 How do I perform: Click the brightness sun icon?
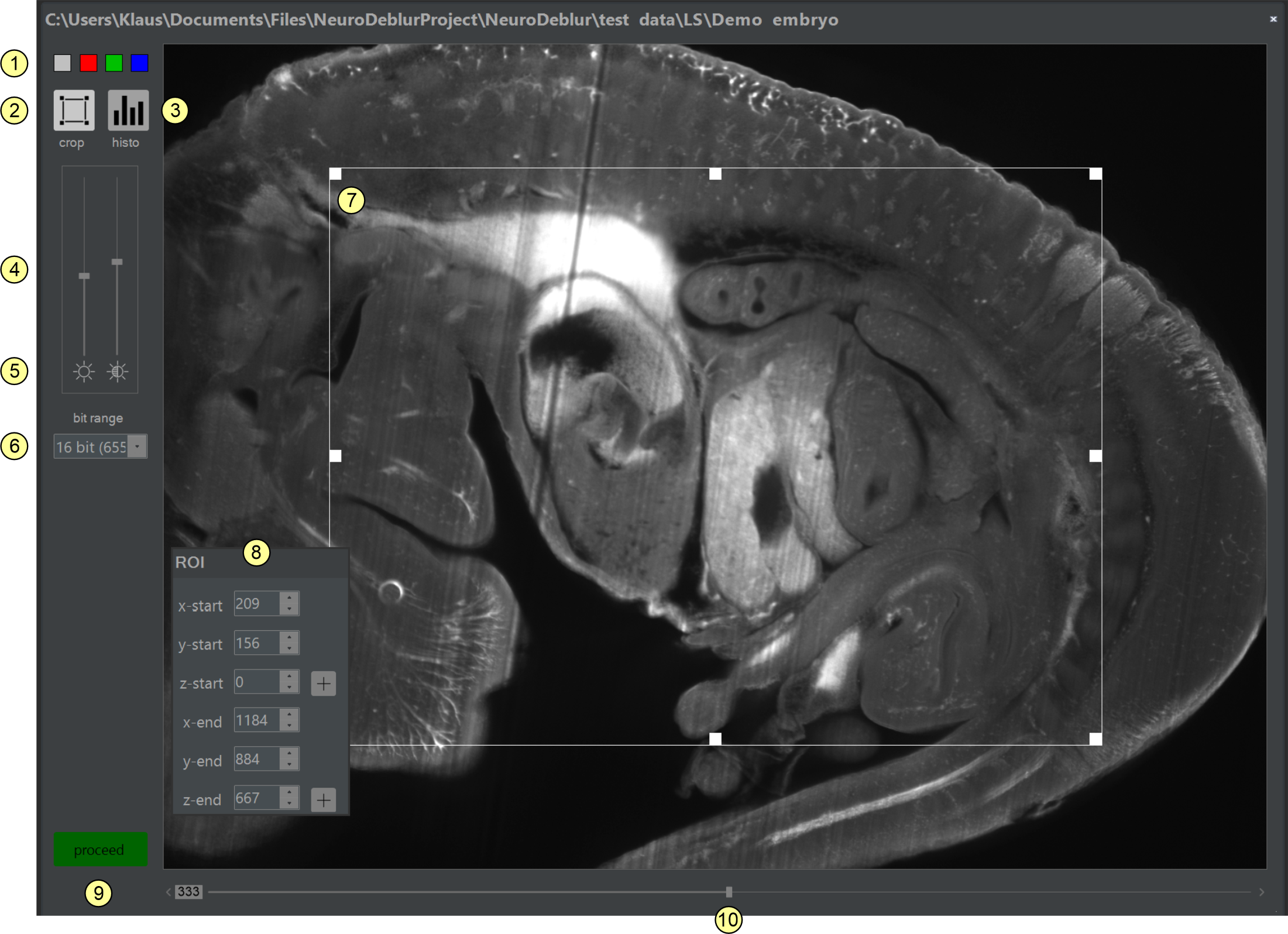tap(84, 372)
